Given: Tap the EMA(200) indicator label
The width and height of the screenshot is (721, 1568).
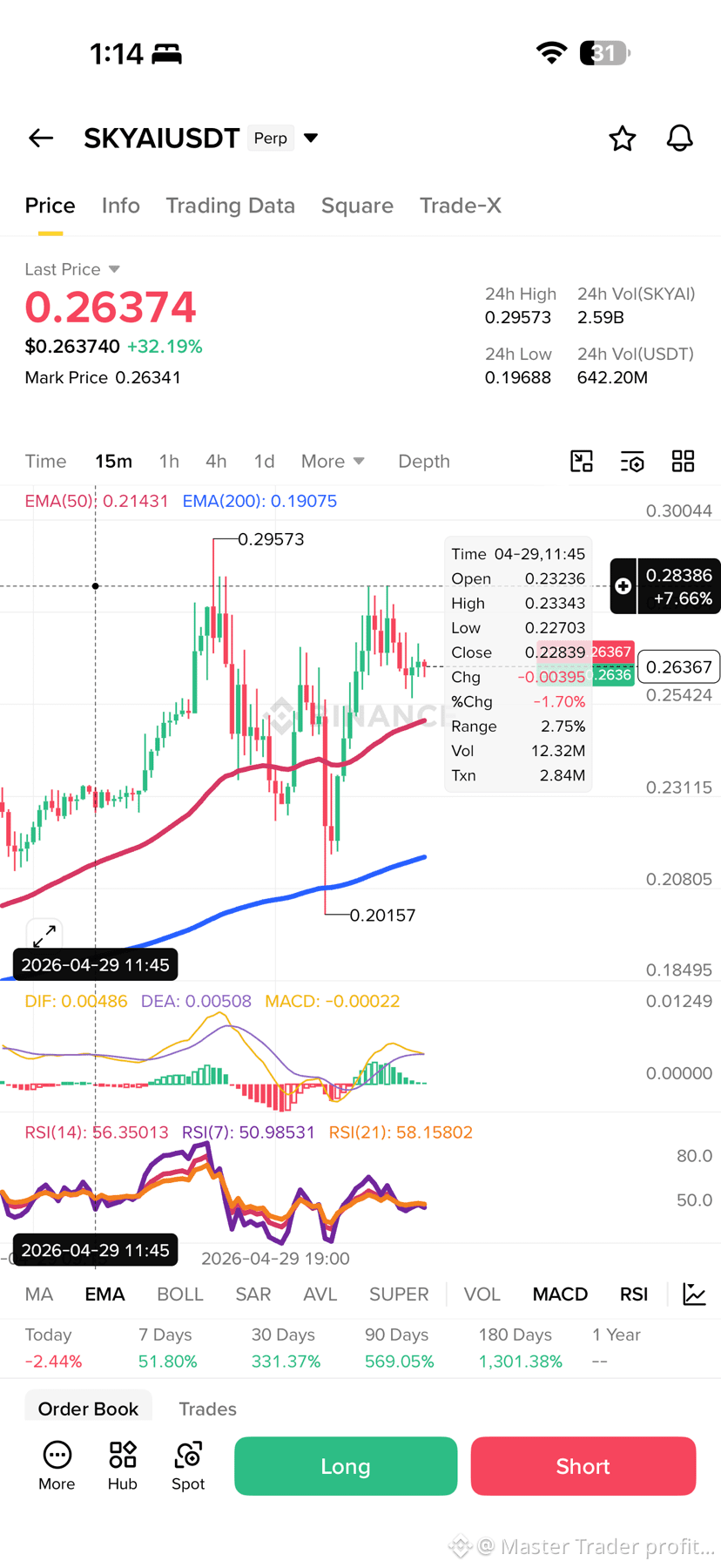Looking at the screenshot, I should pos(259,501).
